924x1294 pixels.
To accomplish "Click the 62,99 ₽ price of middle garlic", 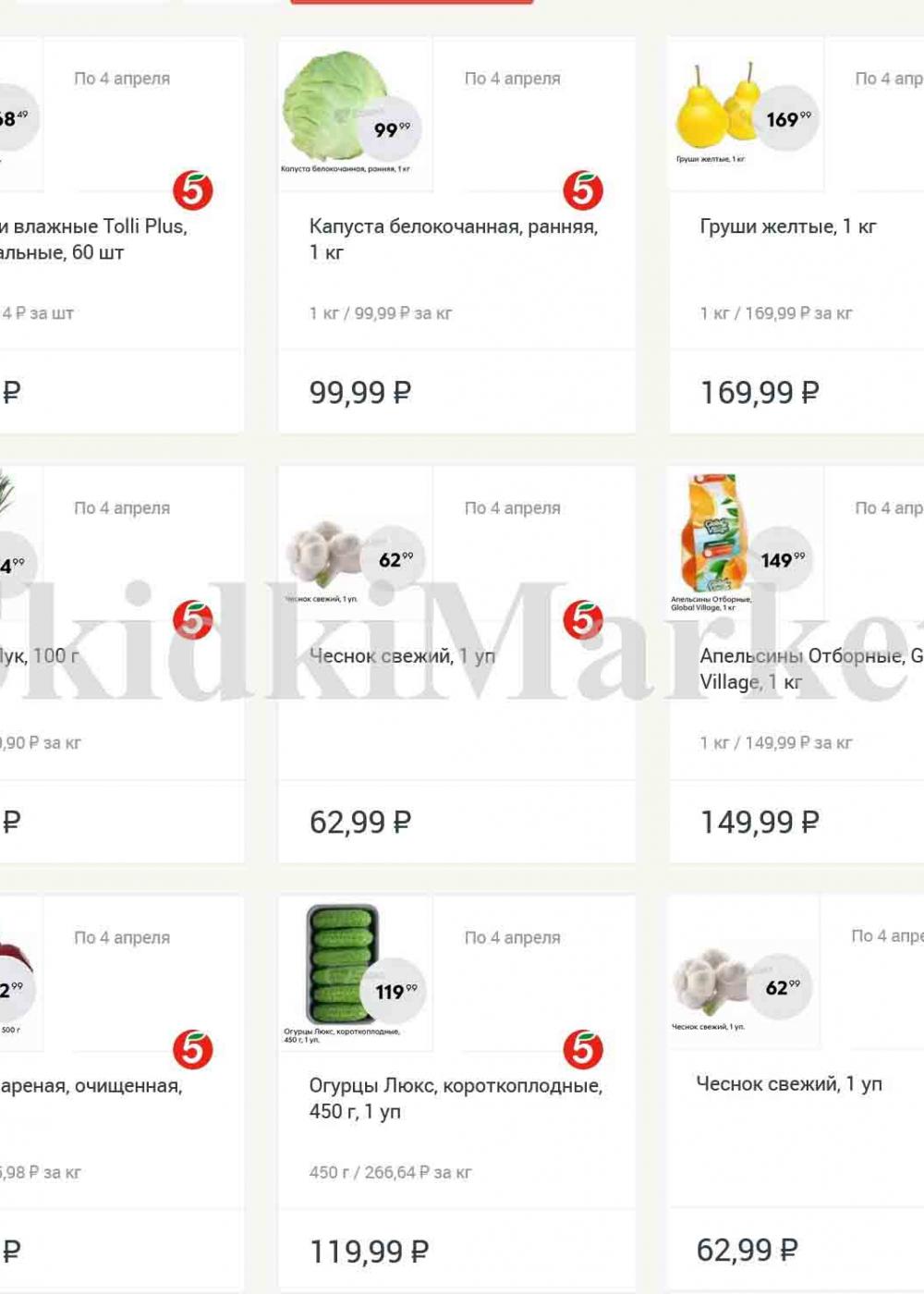I will (360, 822).
